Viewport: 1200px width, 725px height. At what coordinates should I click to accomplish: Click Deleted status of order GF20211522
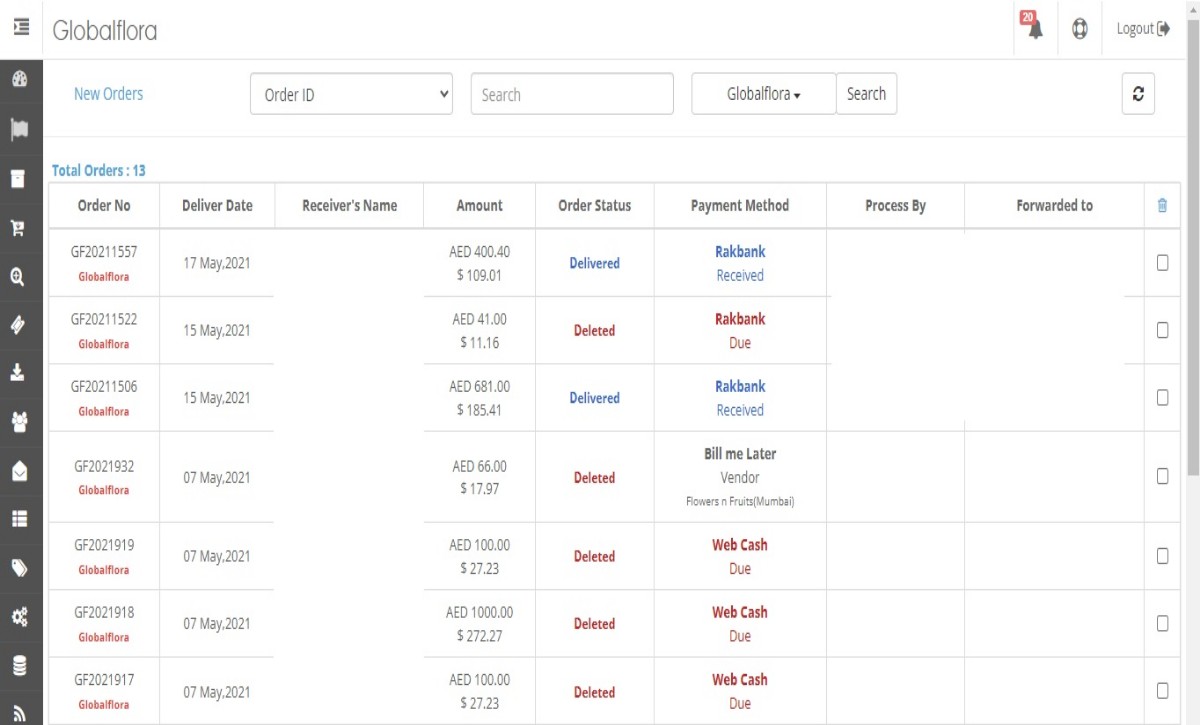click(x=594, y=330)
